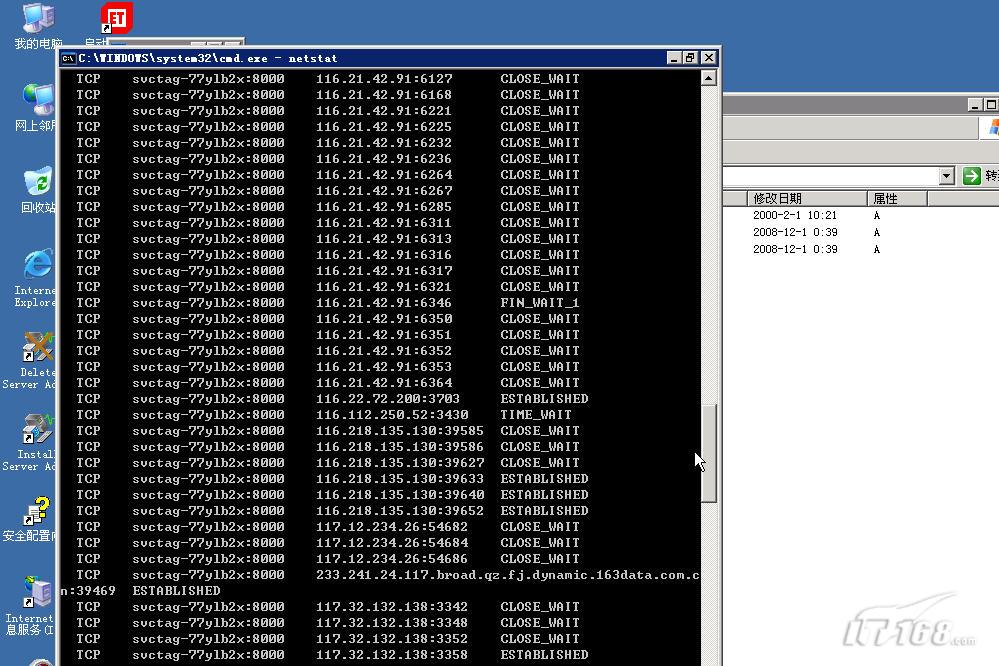Screen dimensions: 999x666
Task: Sort files by 修改日期 column header
Action: click(x=805, y=198)
